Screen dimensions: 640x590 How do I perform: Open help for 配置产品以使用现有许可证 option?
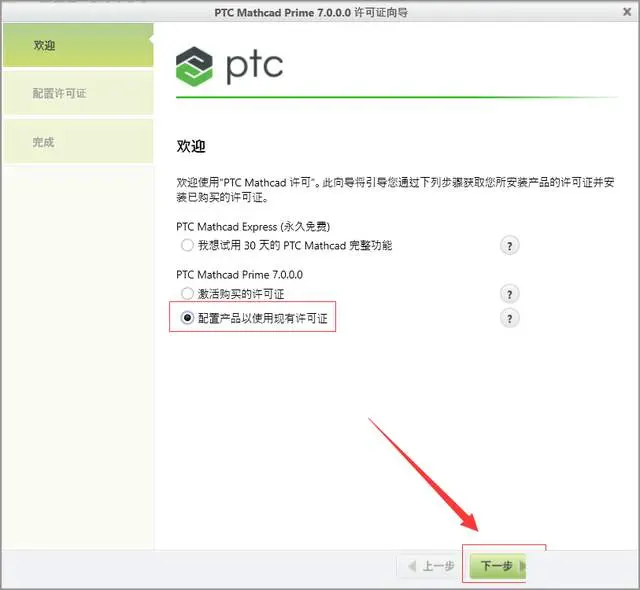(x=509, y=318)
